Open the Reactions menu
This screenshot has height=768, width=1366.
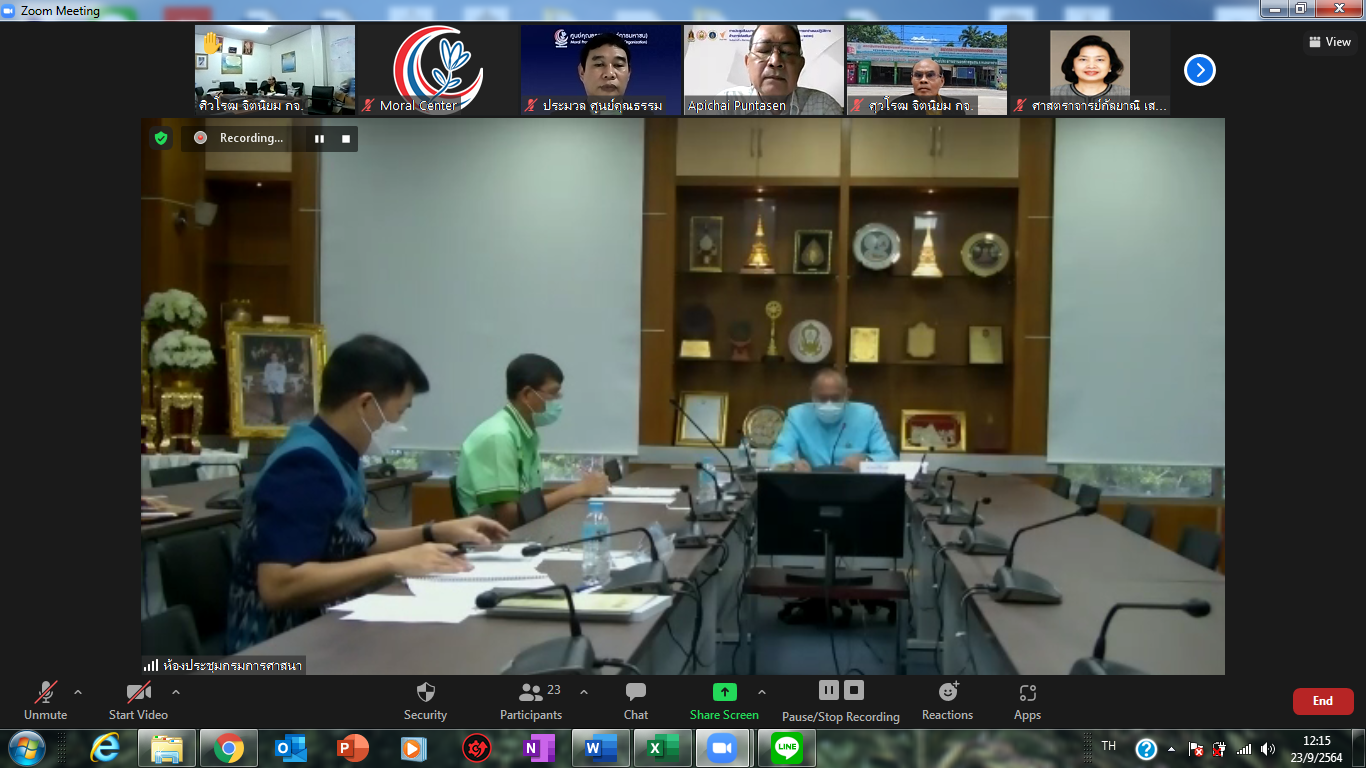947,700
